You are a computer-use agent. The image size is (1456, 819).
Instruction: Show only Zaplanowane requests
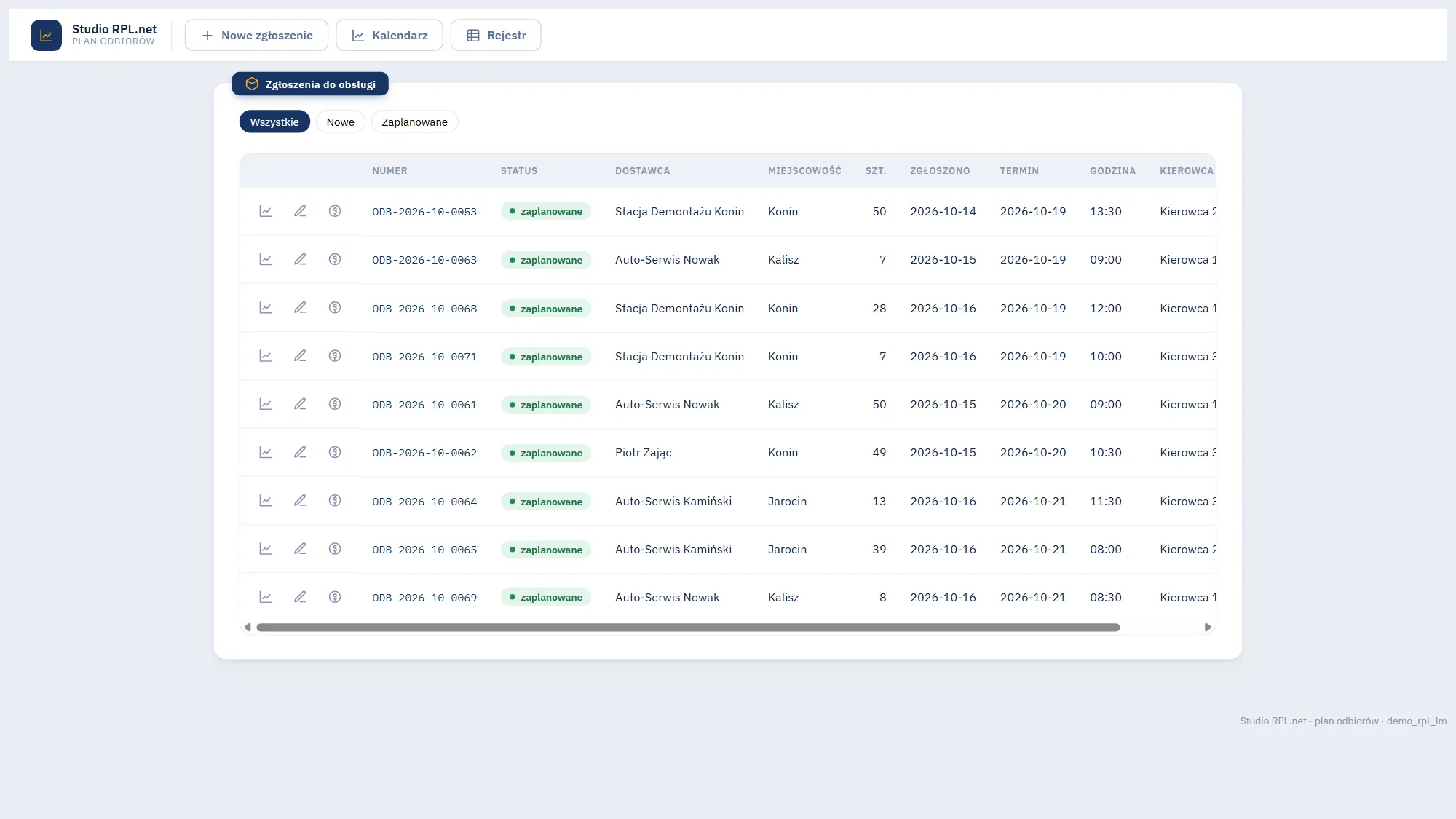414,122
